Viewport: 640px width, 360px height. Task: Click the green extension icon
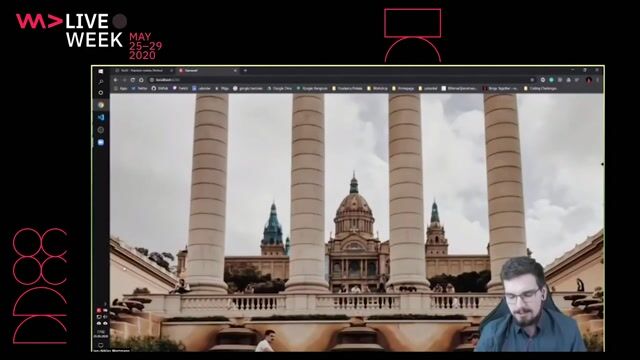tap(551, 80)
